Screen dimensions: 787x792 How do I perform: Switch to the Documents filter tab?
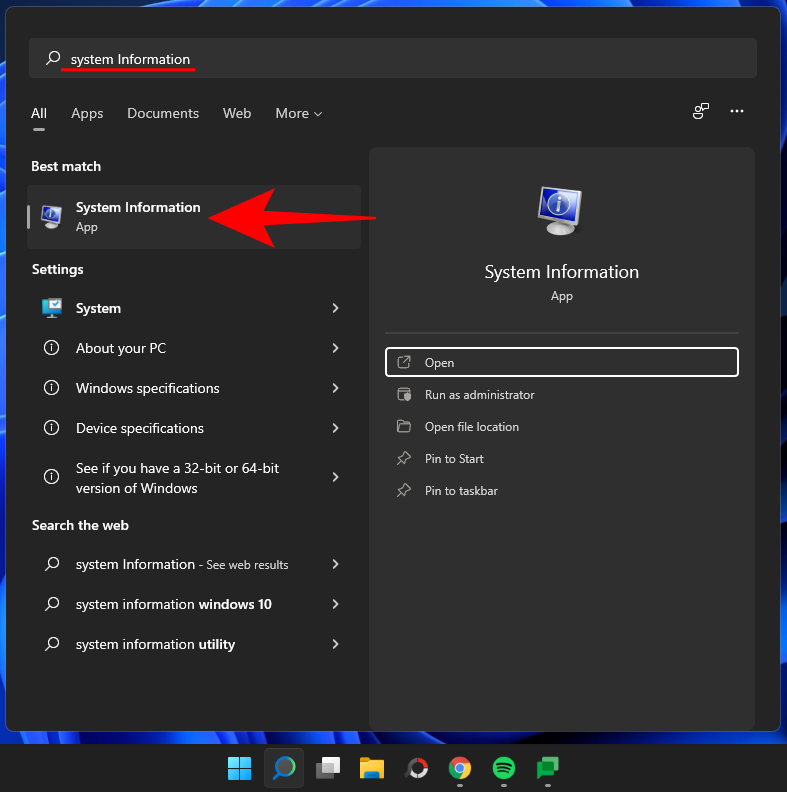(x=163, y=114)
